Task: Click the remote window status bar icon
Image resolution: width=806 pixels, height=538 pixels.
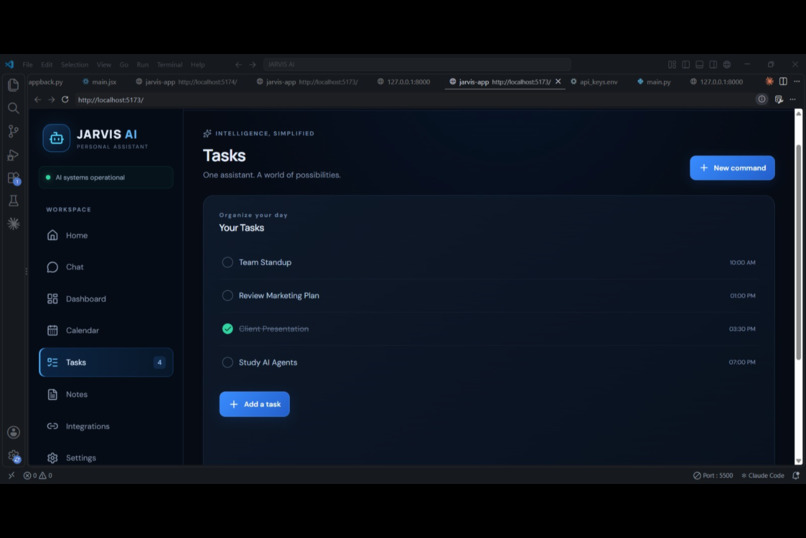Action: (11, 475)
